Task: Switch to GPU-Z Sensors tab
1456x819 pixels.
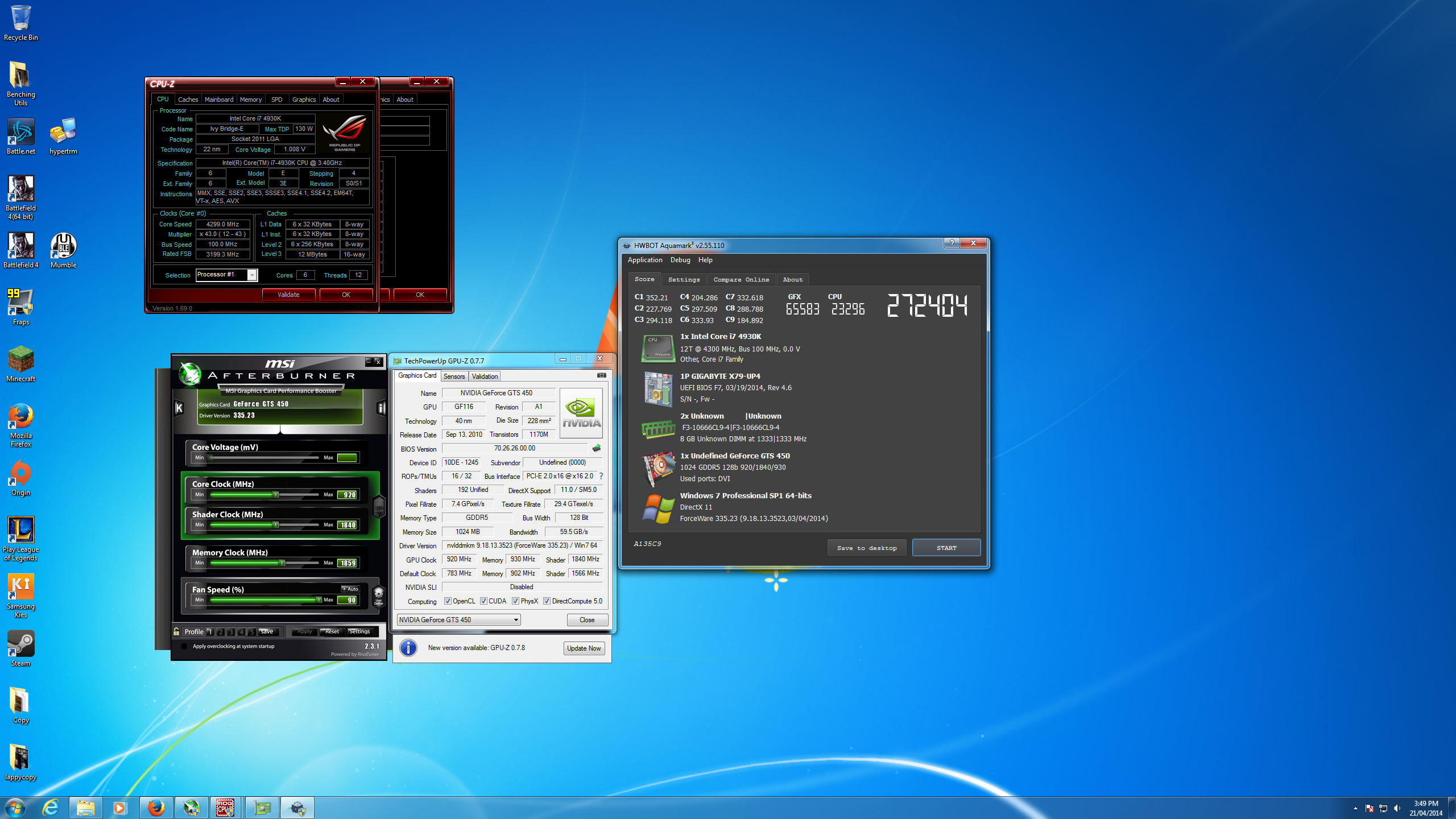Action: pyautogui.click(x=454, y=377)
